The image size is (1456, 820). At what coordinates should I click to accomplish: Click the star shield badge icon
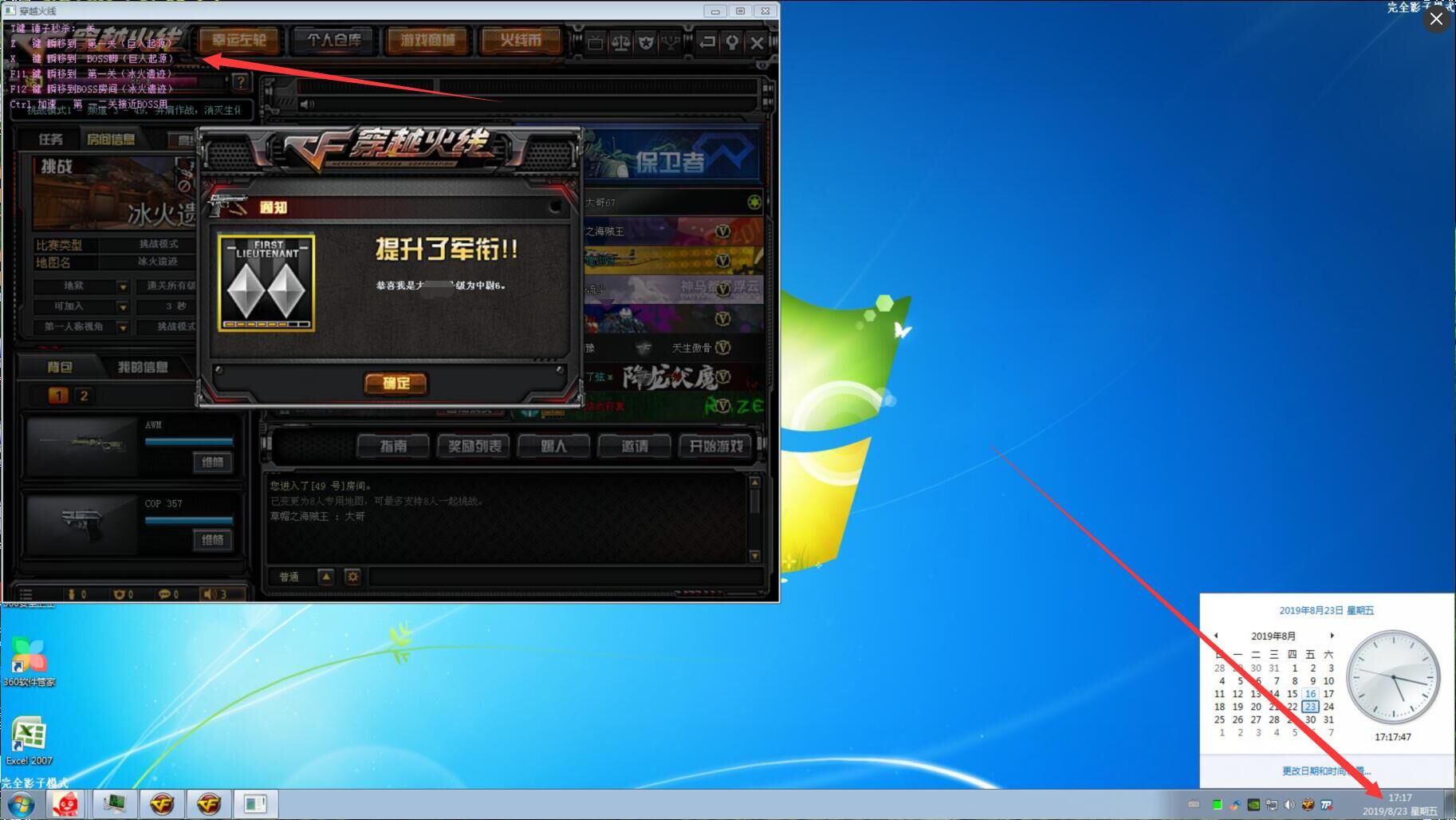(x=646, y=42)
